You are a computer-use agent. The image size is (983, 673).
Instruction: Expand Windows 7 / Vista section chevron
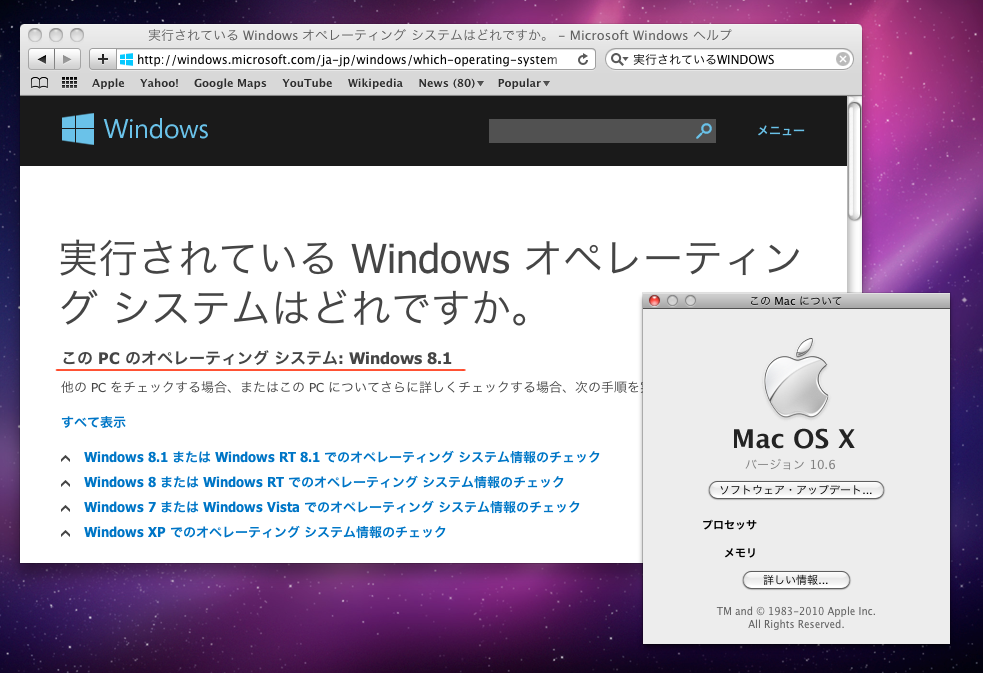tap(65, 508)
